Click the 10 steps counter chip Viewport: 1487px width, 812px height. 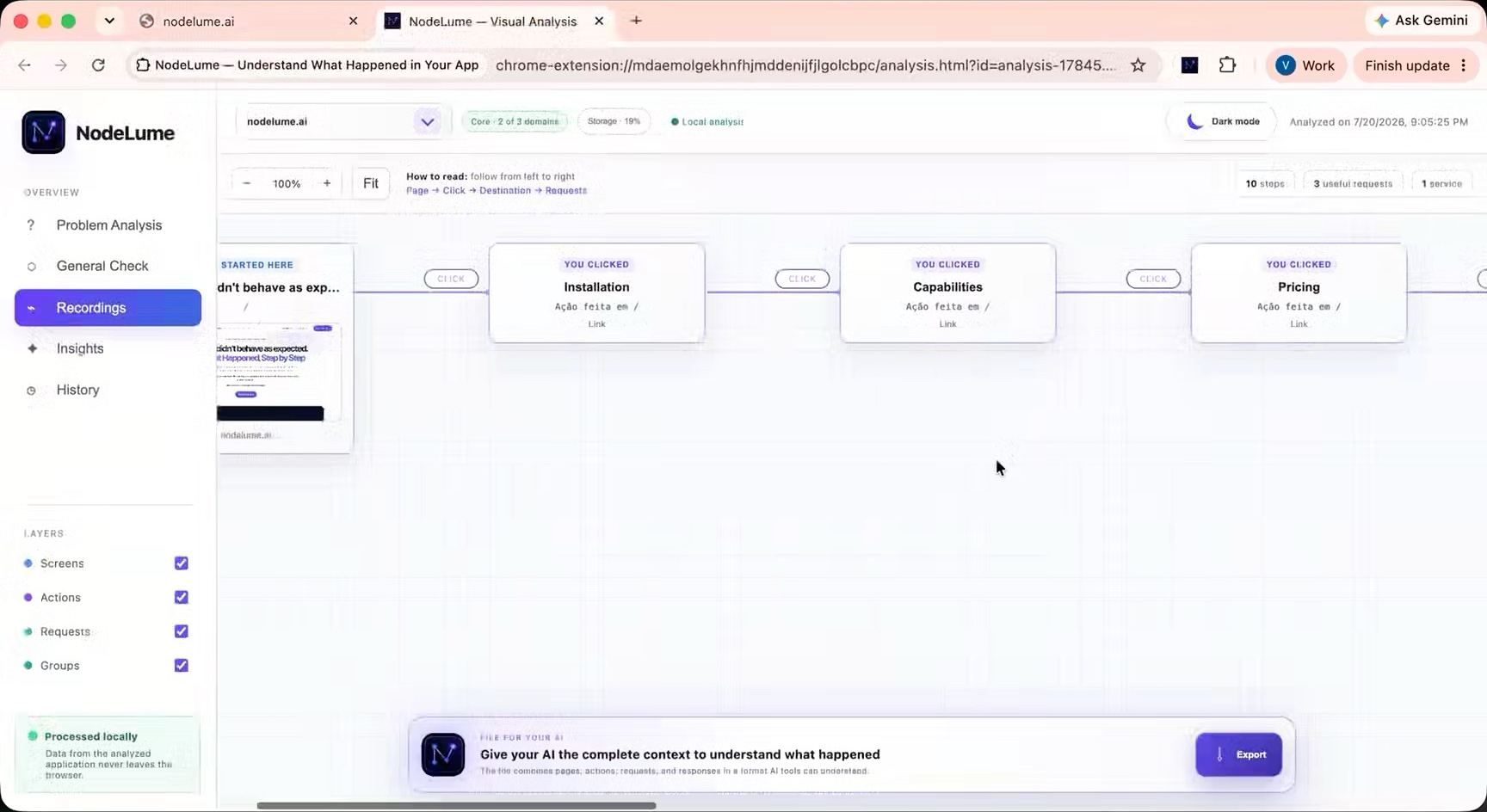click(x=1265, y=183)
